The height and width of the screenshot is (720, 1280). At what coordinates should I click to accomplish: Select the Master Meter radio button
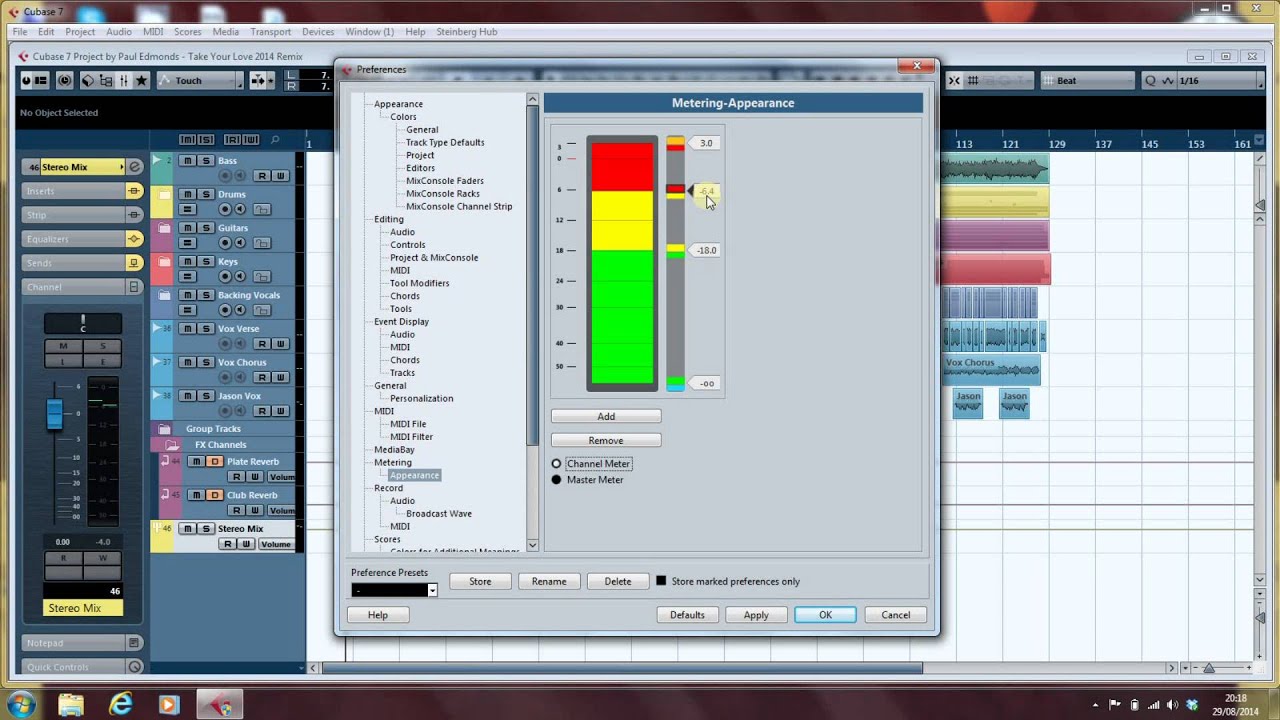click(557, 480)
